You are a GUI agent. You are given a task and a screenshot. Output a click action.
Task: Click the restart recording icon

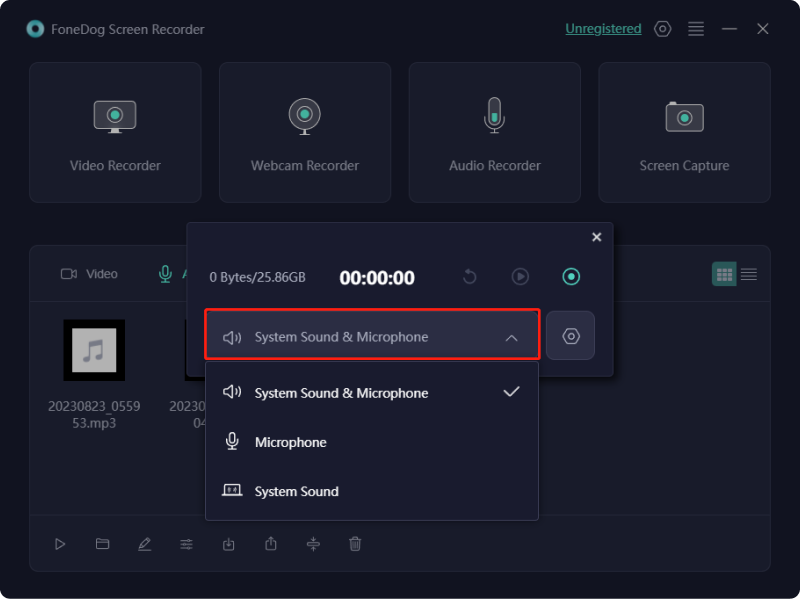(470, 276)
